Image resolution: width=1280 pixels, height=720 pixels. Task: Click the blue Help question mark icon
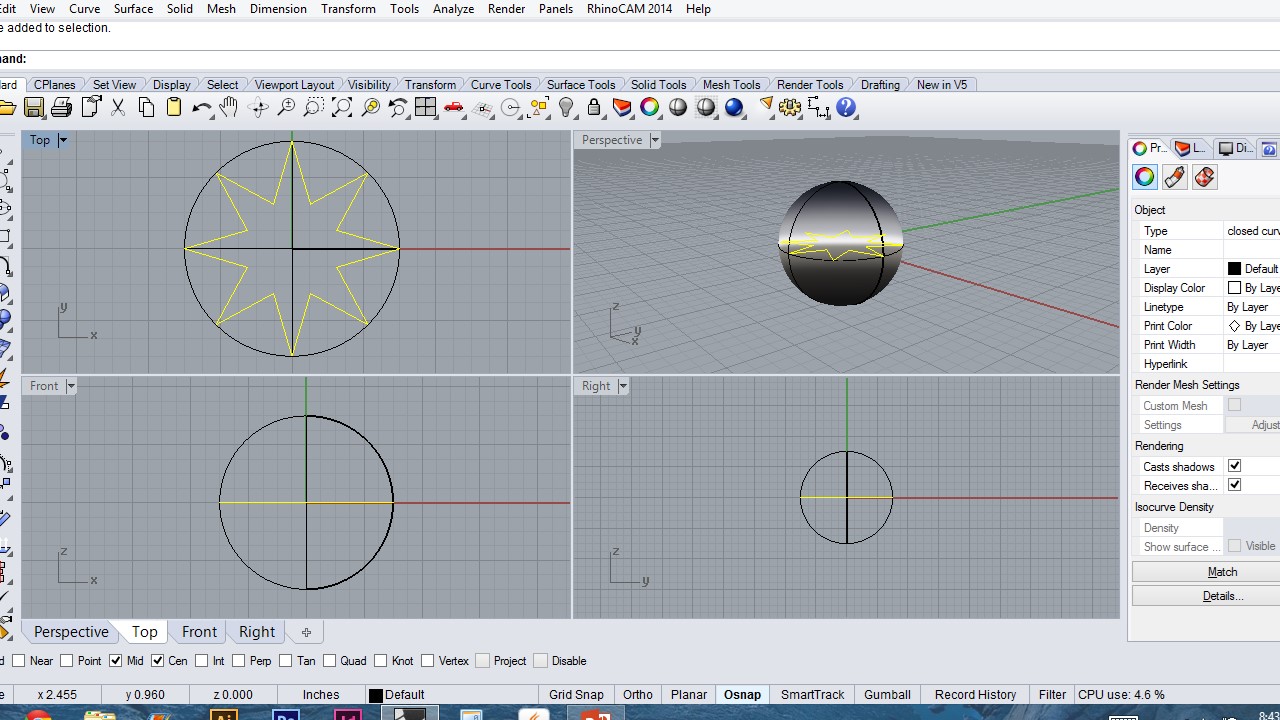pos(846,107)
